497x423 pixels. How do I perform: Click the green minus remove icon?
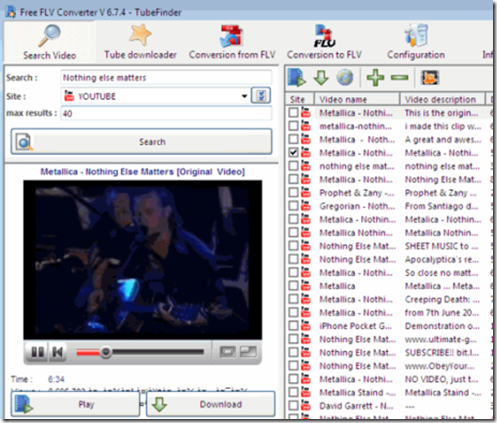click(400, 78)
